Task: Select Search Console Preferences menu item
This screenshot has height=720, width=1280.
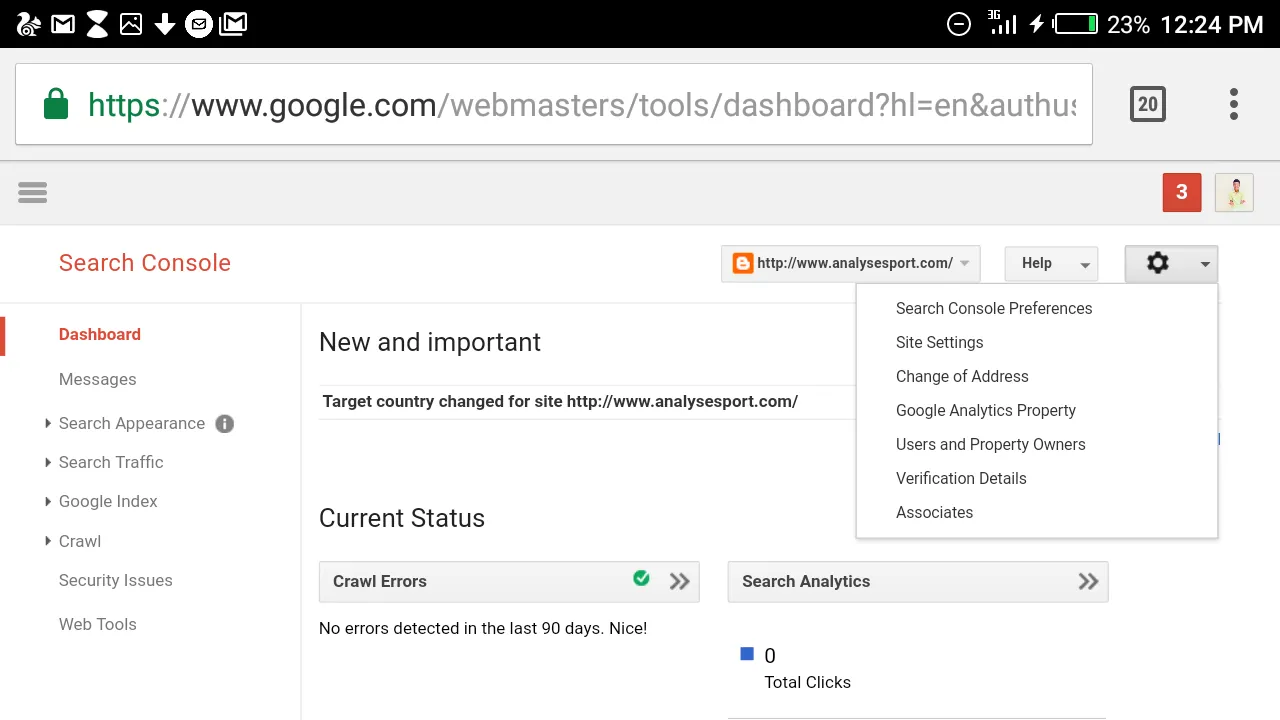Action: [994, 308]
